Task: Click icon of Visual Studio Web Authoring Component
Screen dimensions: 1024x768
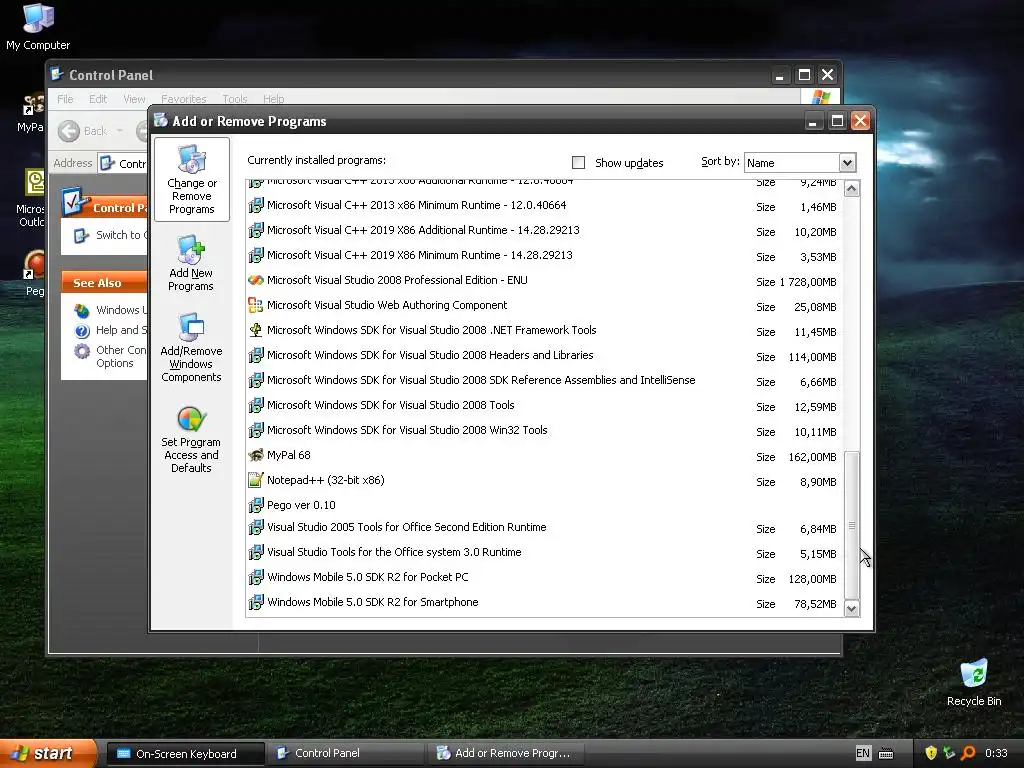Action: click(x=255, y=305)
